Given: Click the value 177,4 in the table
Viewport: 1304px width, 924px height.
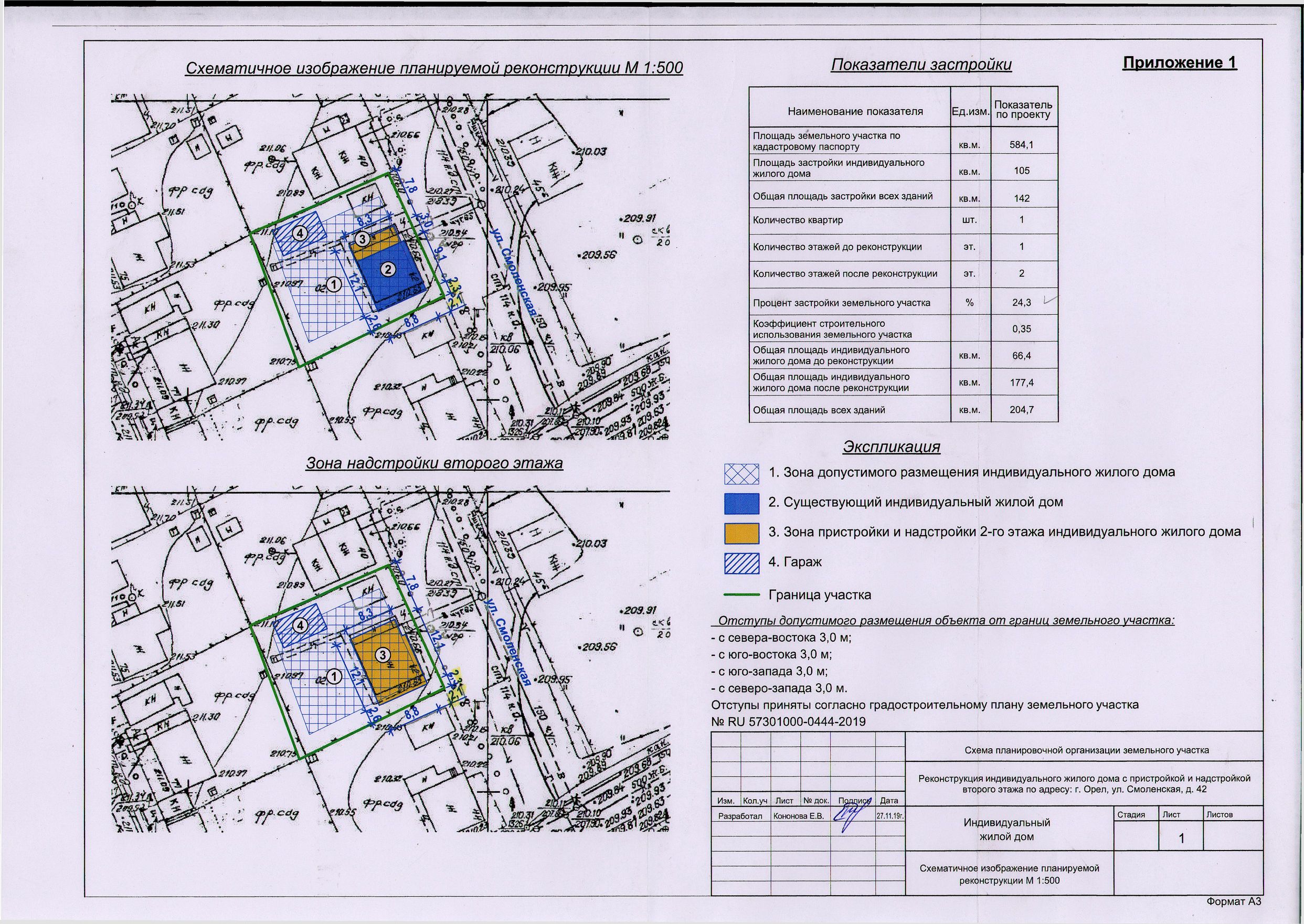Looking at the screenshot, I should (x=1022, y=383).
